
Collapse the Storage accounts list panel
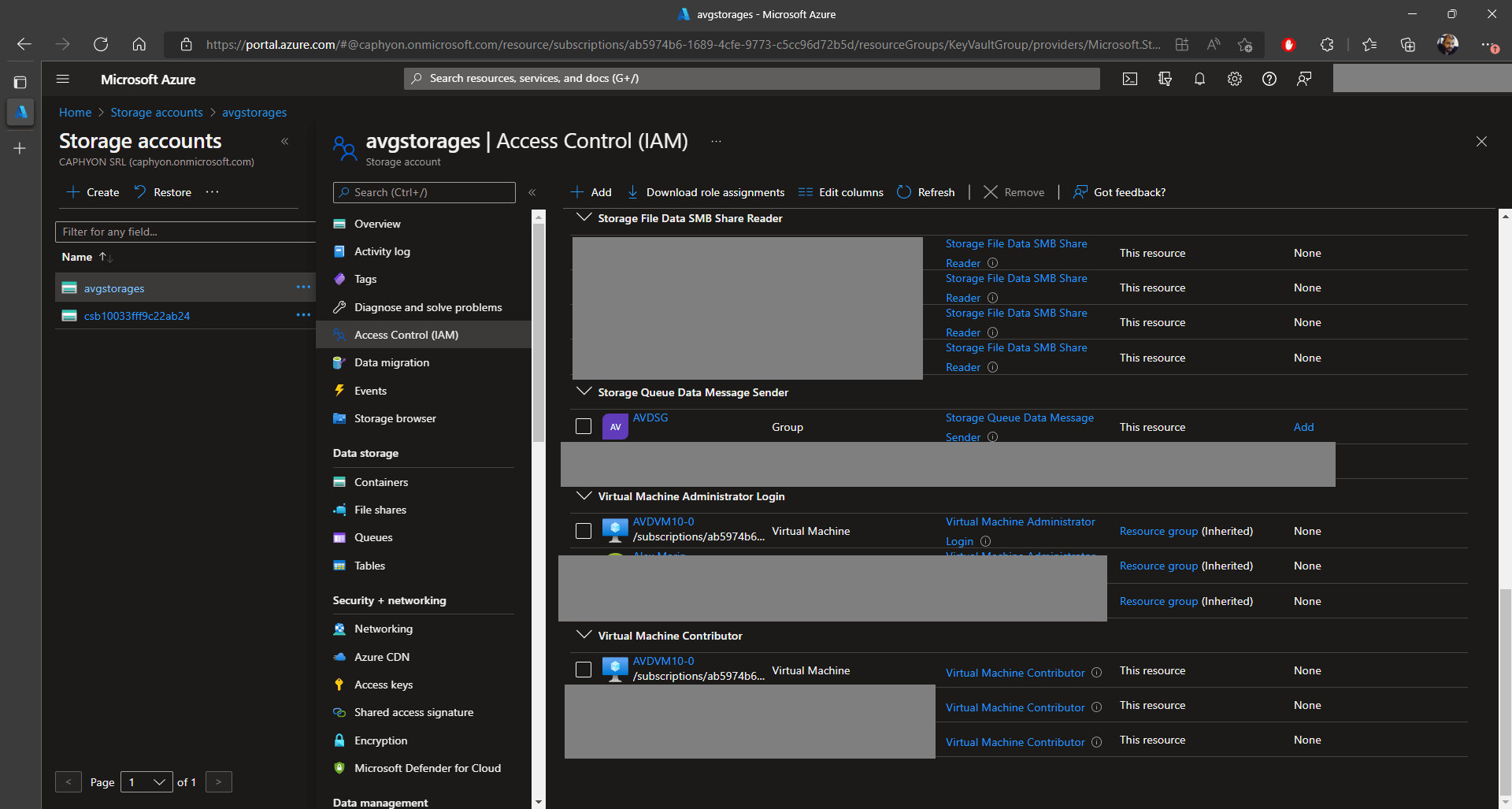(285, 142)
